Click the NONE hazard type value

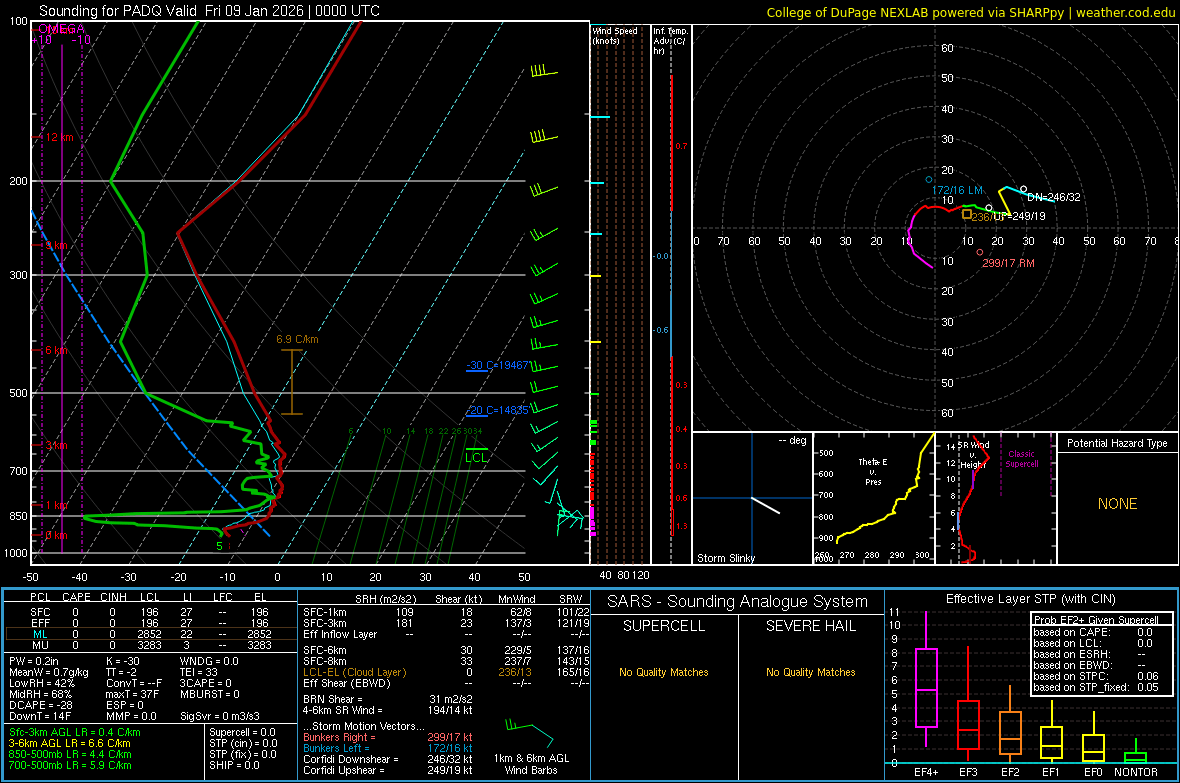pos(1117,504)
